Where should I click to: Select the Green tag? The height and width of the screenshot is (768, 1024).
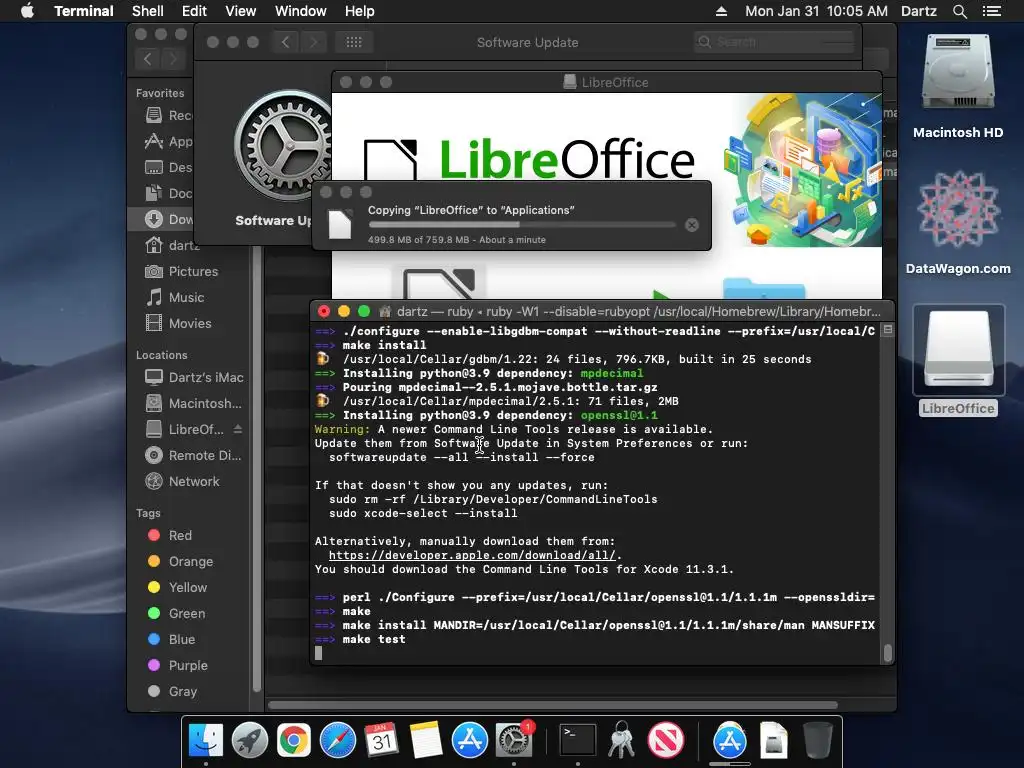(x=188, y=613)
